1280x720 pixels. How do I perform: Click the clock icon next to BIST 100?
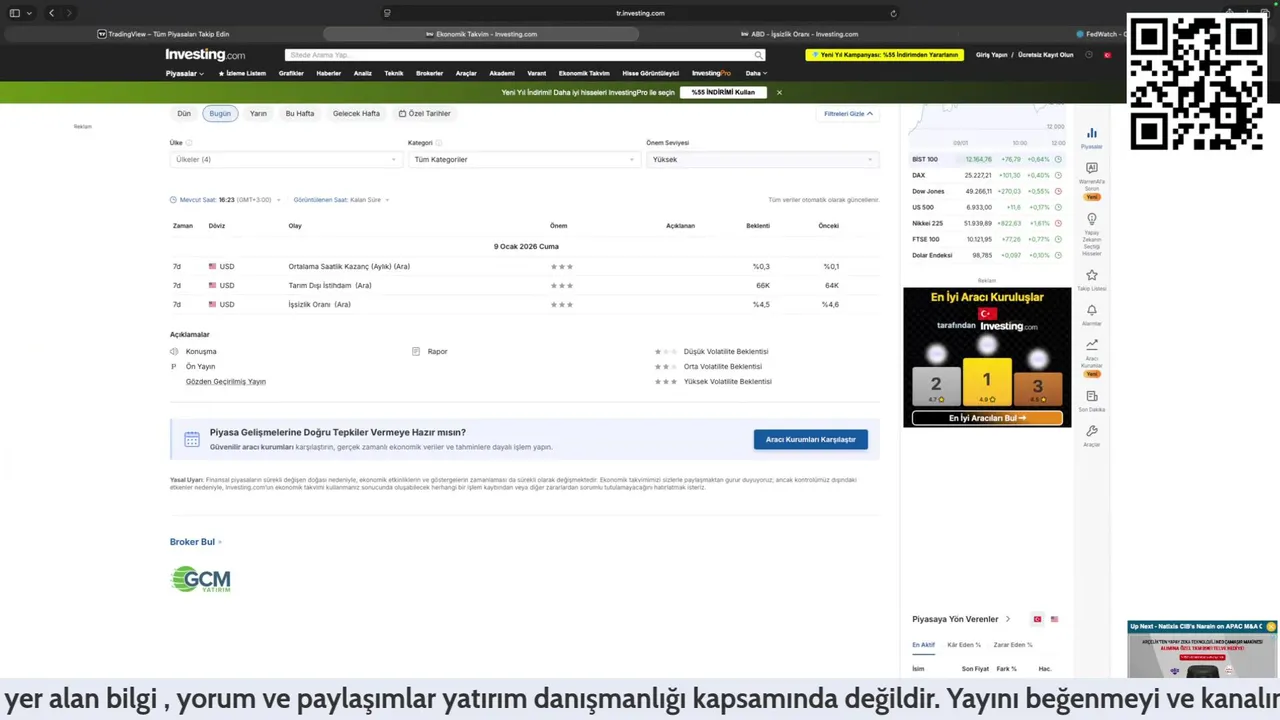[1058, 159]
